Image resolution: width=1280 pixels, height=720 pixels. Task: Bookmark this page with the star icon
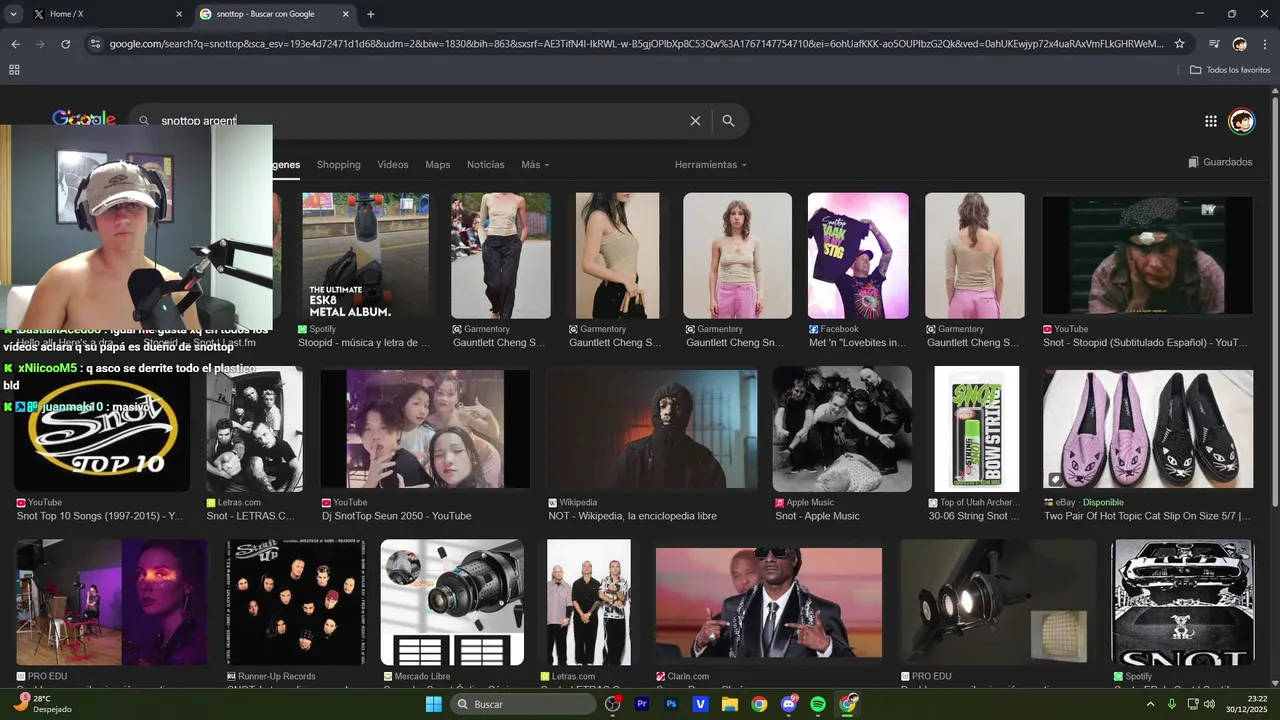tap(1179, 44)
